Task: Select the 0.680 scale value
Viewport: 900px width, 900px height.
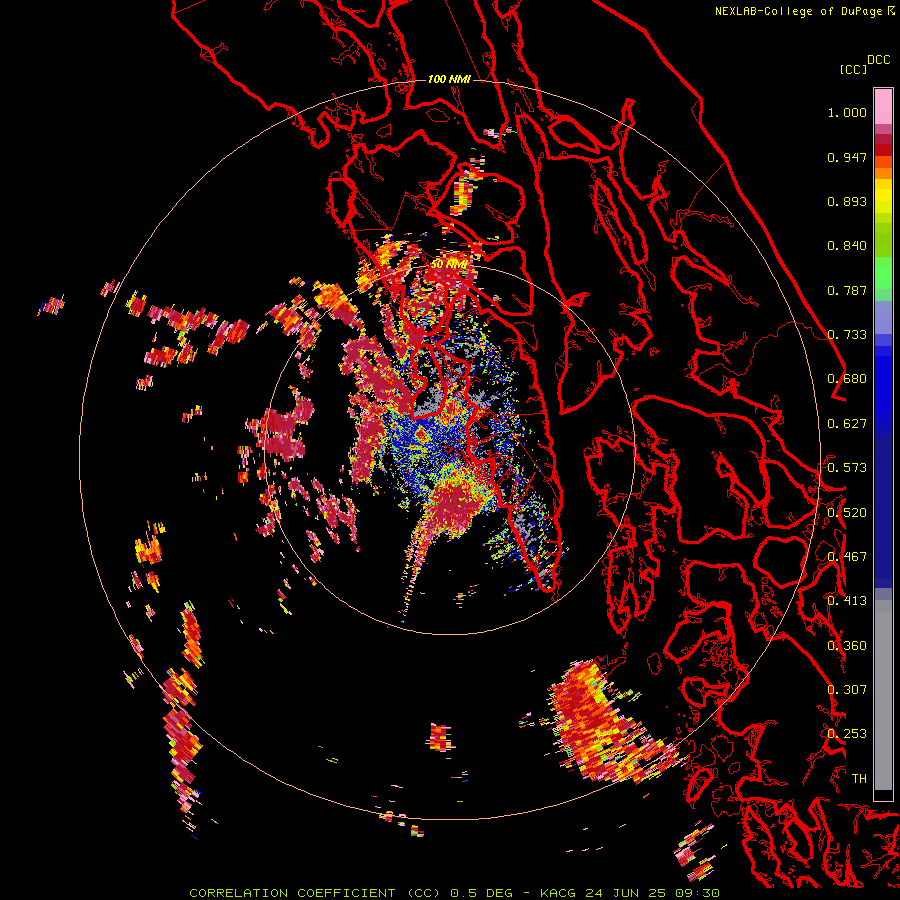Action: (847, 379)
